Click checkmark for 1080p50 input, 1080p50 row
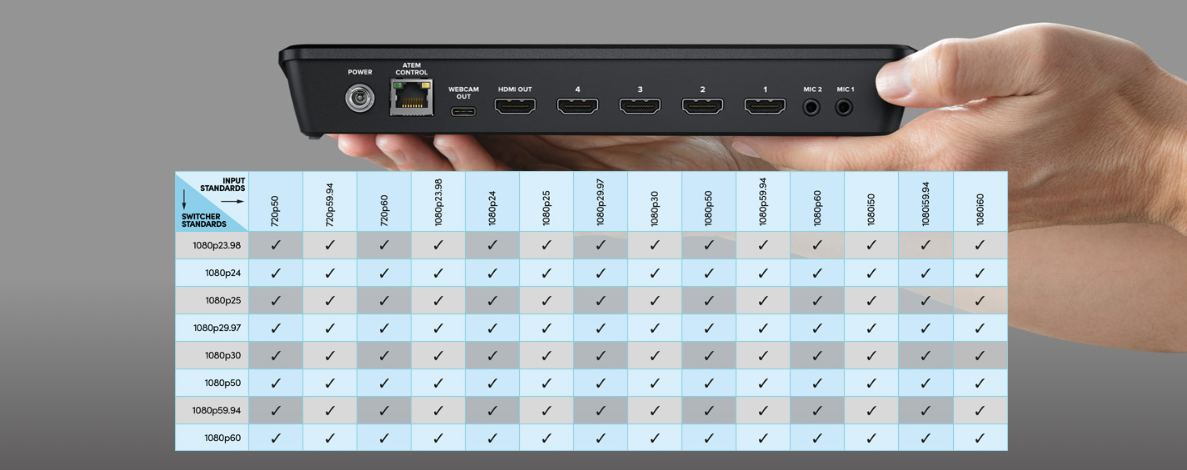1187x470 pixels. point(709,383)
